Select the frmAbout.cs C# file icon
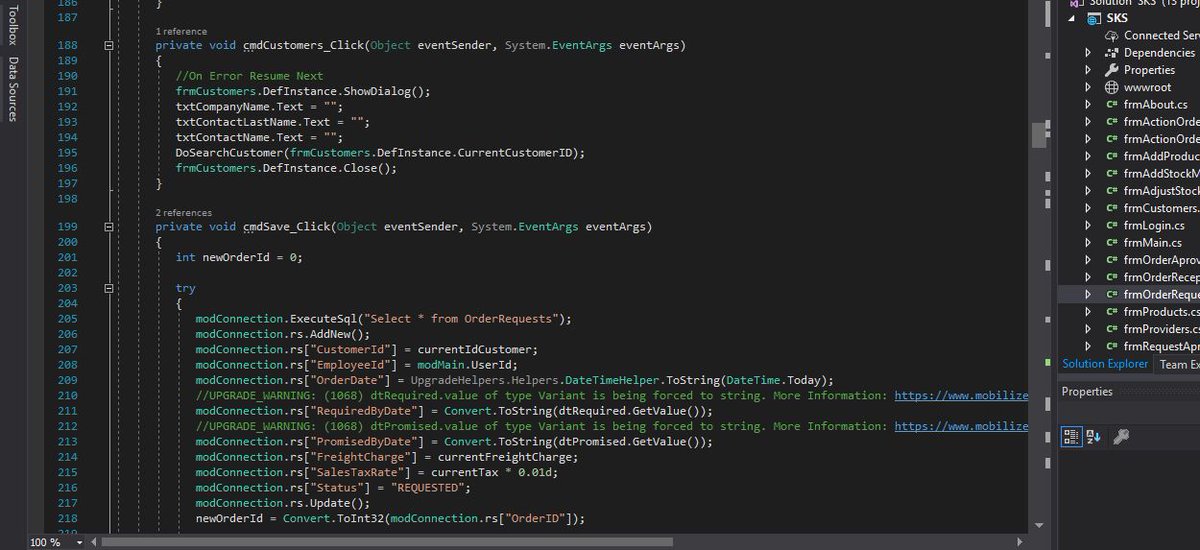Image resolution: width=1200 pixels, height=550 pixels. pyautogui.click(x=1112, y=104)
